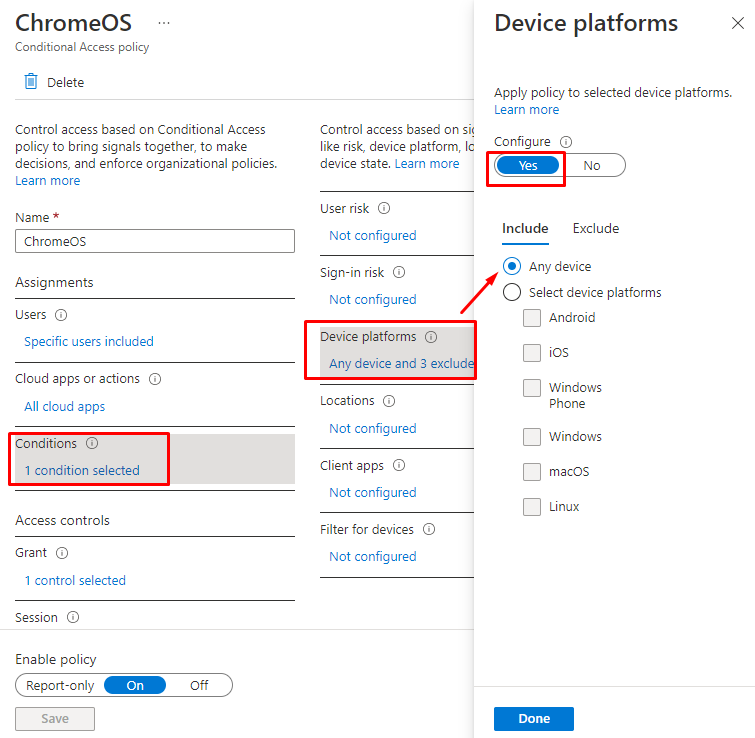Click the Name field containing ChromeOS
Viewport: 755px width, 738px height.
[x=155, y=241]
